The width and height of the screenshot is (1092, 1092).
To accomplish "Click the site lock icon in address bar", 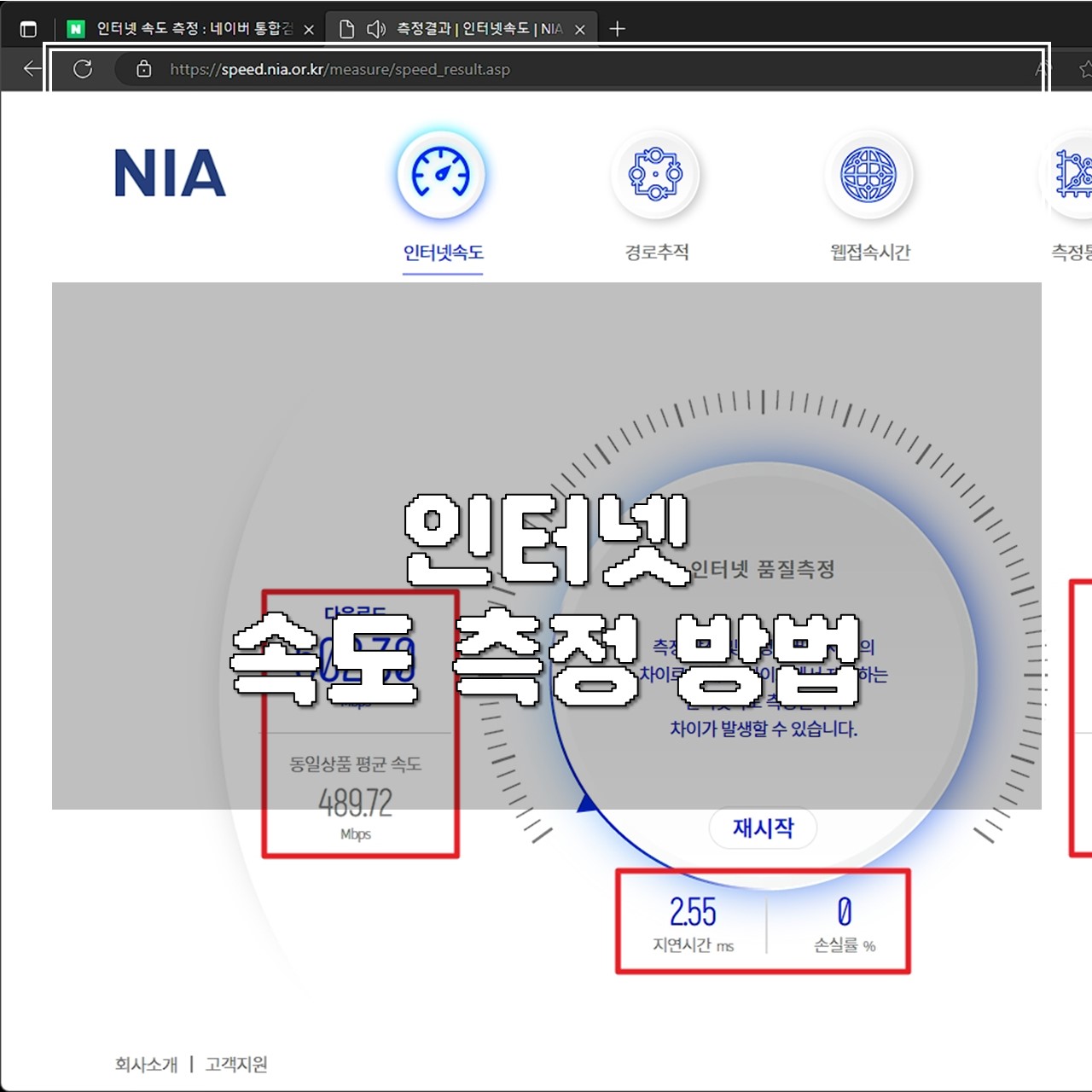I will pos(144,69).
